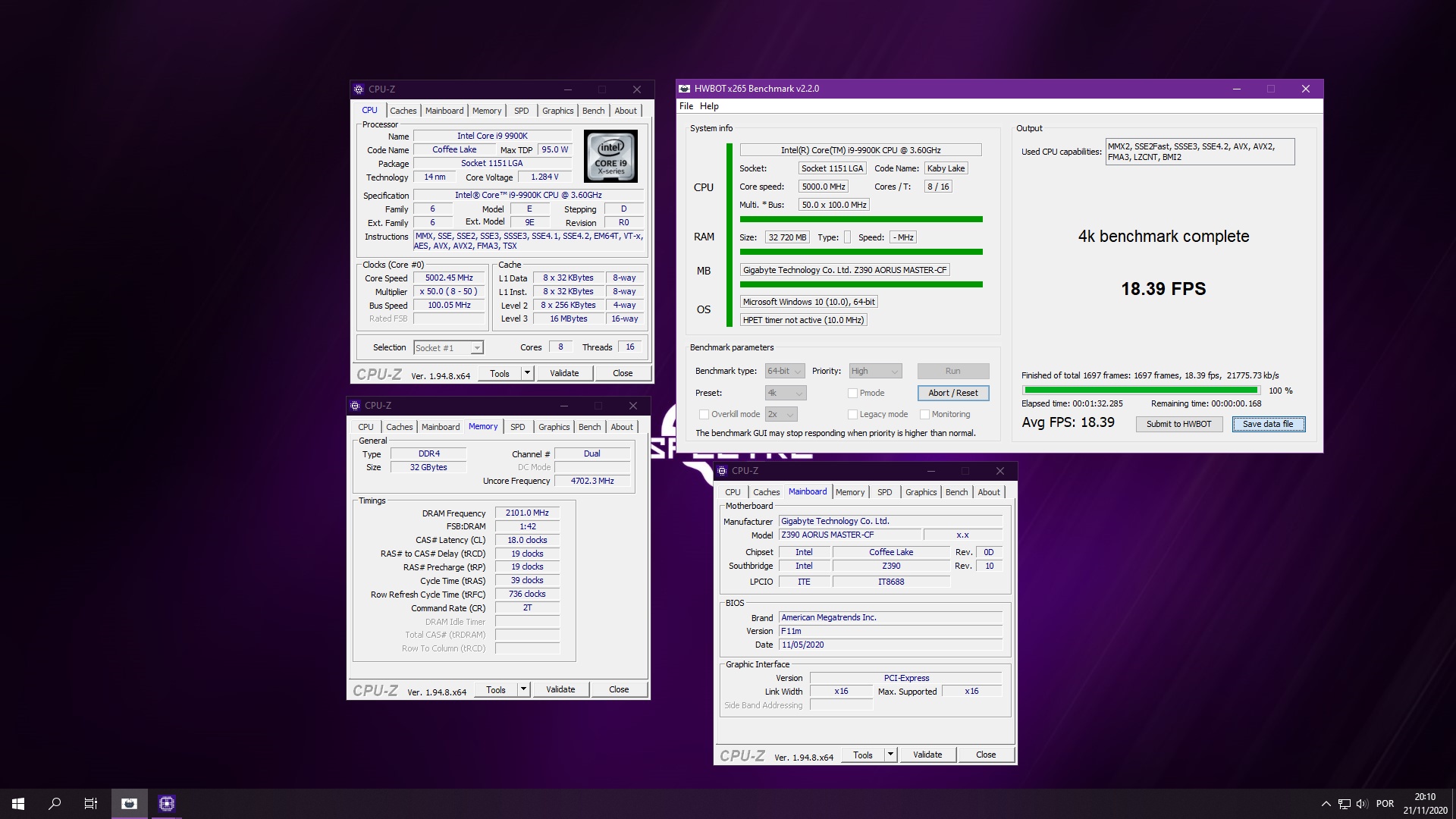Click the CPU-Z title icon in the Mainboard window
Viewport: 1456px width, 819px height.
(723, 471)
